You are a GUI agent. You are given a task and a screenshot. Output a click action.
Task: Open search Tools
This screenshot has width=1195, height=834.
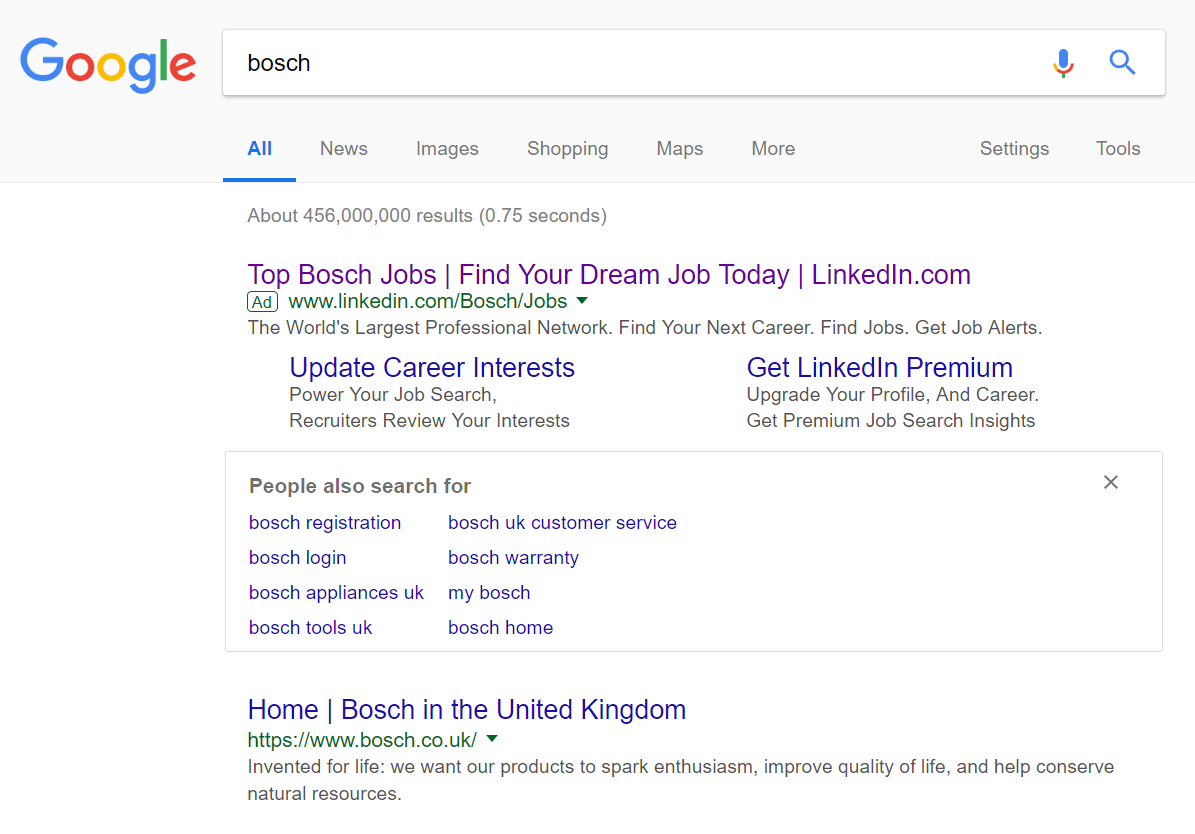click(1118, 149)
